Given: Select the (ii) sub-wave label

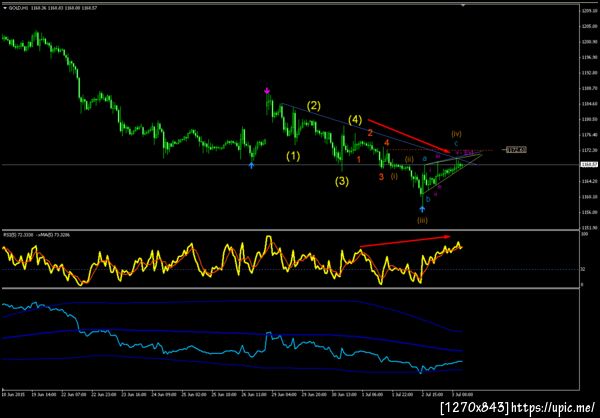Looking at the screenshot, I should click(409, 158).
